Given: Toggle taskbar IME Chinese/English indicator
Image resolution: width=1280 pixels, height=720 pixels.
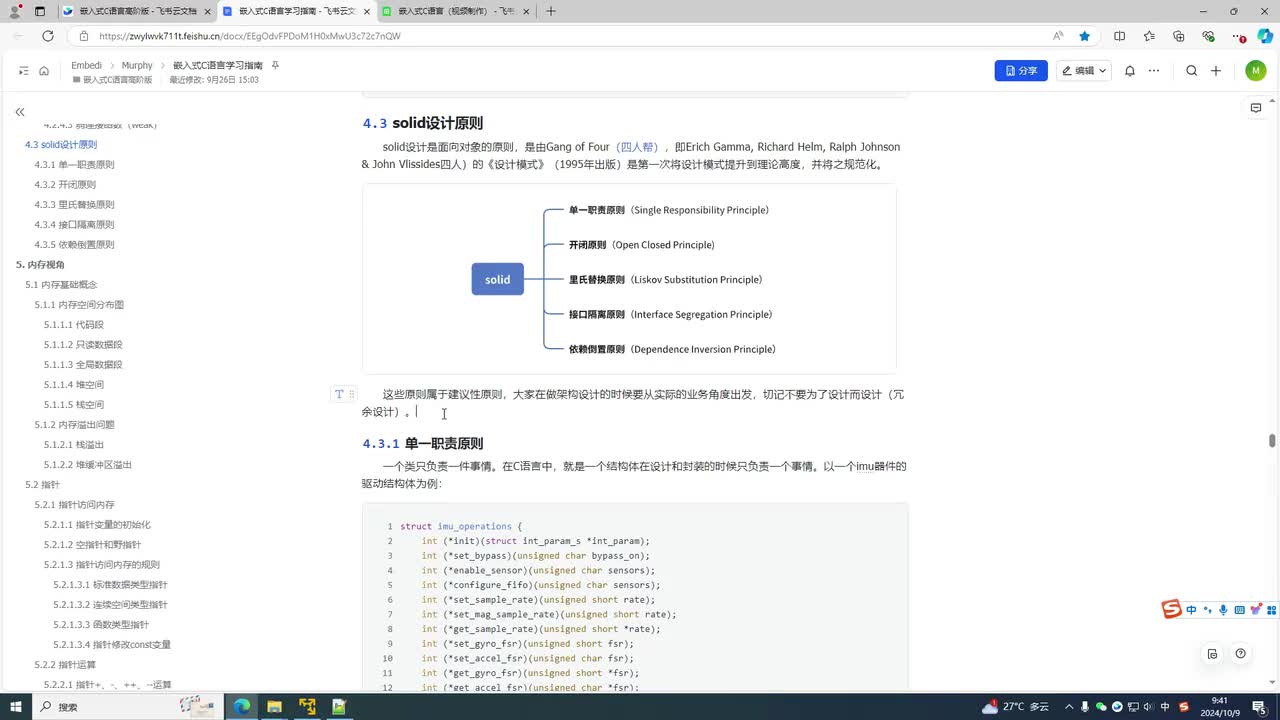Looking at the screenshot, I should 1165,707.
